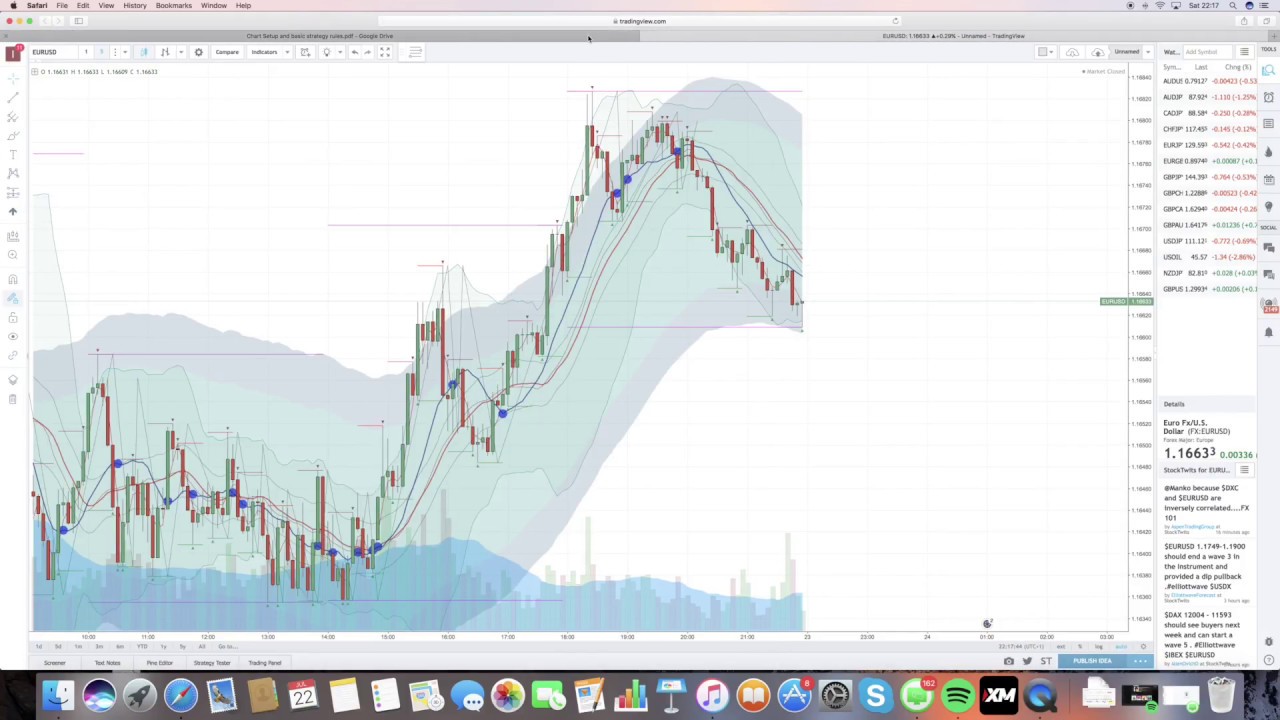Toggle the auto scale button

[1121, 647]
